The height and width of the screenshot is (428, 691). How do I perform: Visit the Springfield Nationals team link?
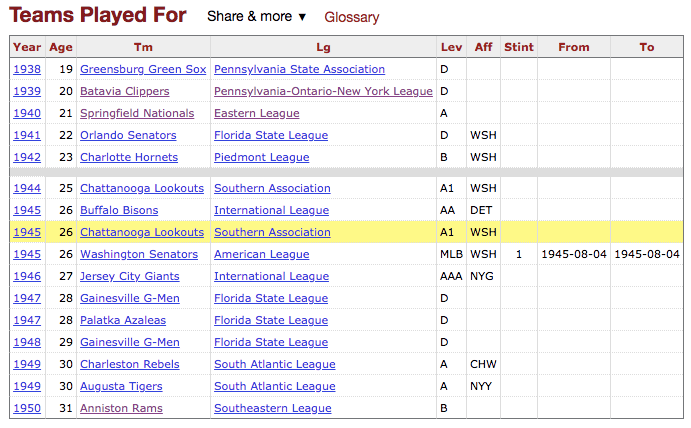[x=137, y=113]
